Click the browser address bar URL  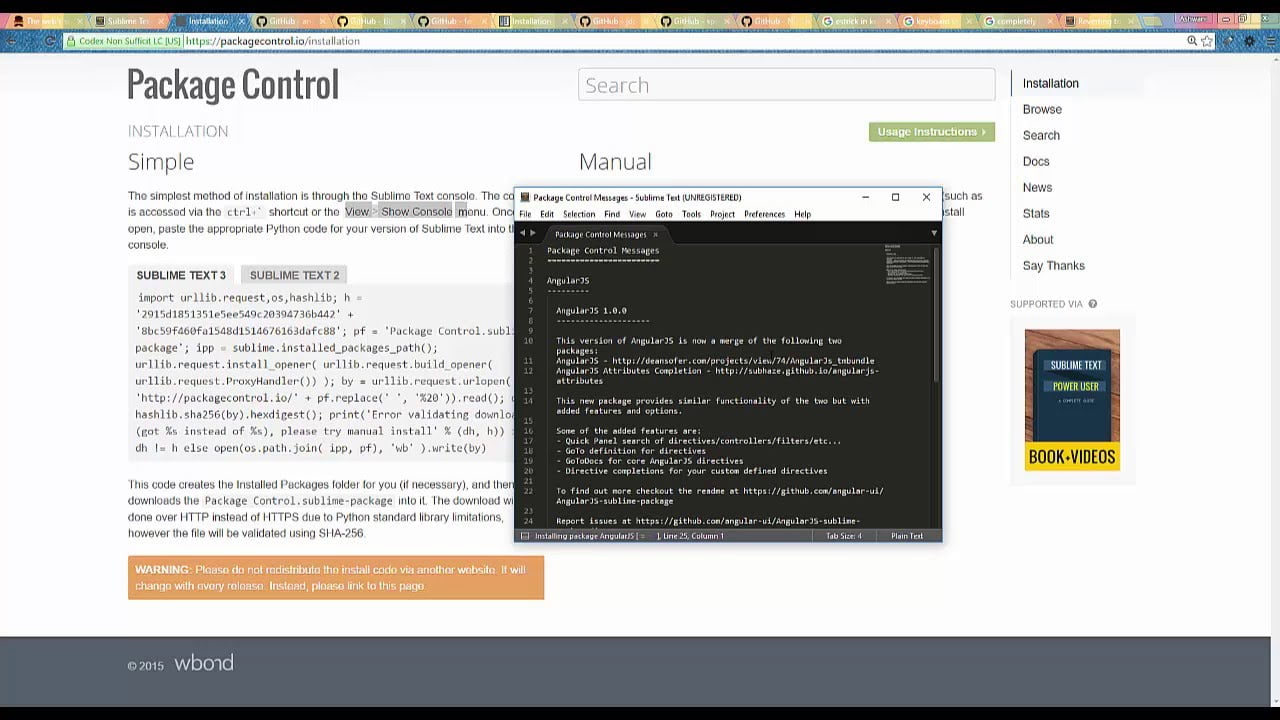[272, 41]
